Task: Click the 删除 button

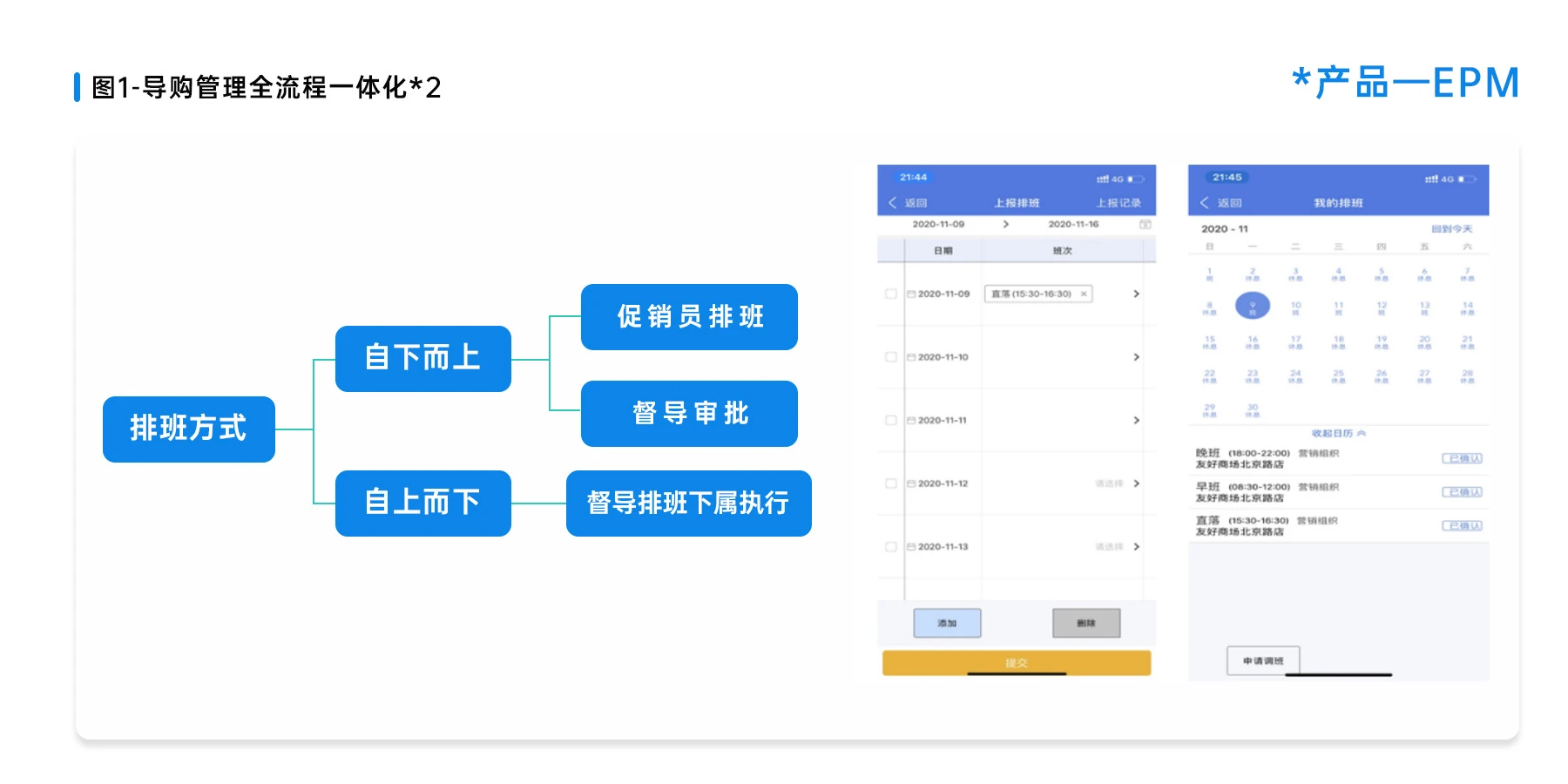Action: [1086, 624]
